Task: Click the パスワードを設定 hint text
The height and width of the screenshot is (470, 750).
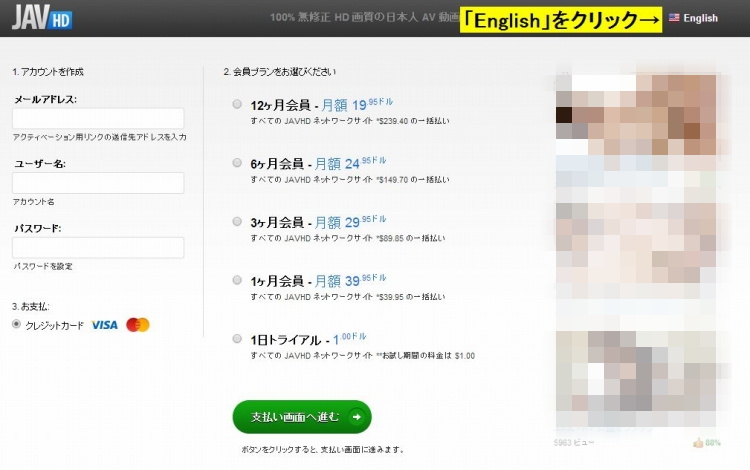Action: point(43,266)
